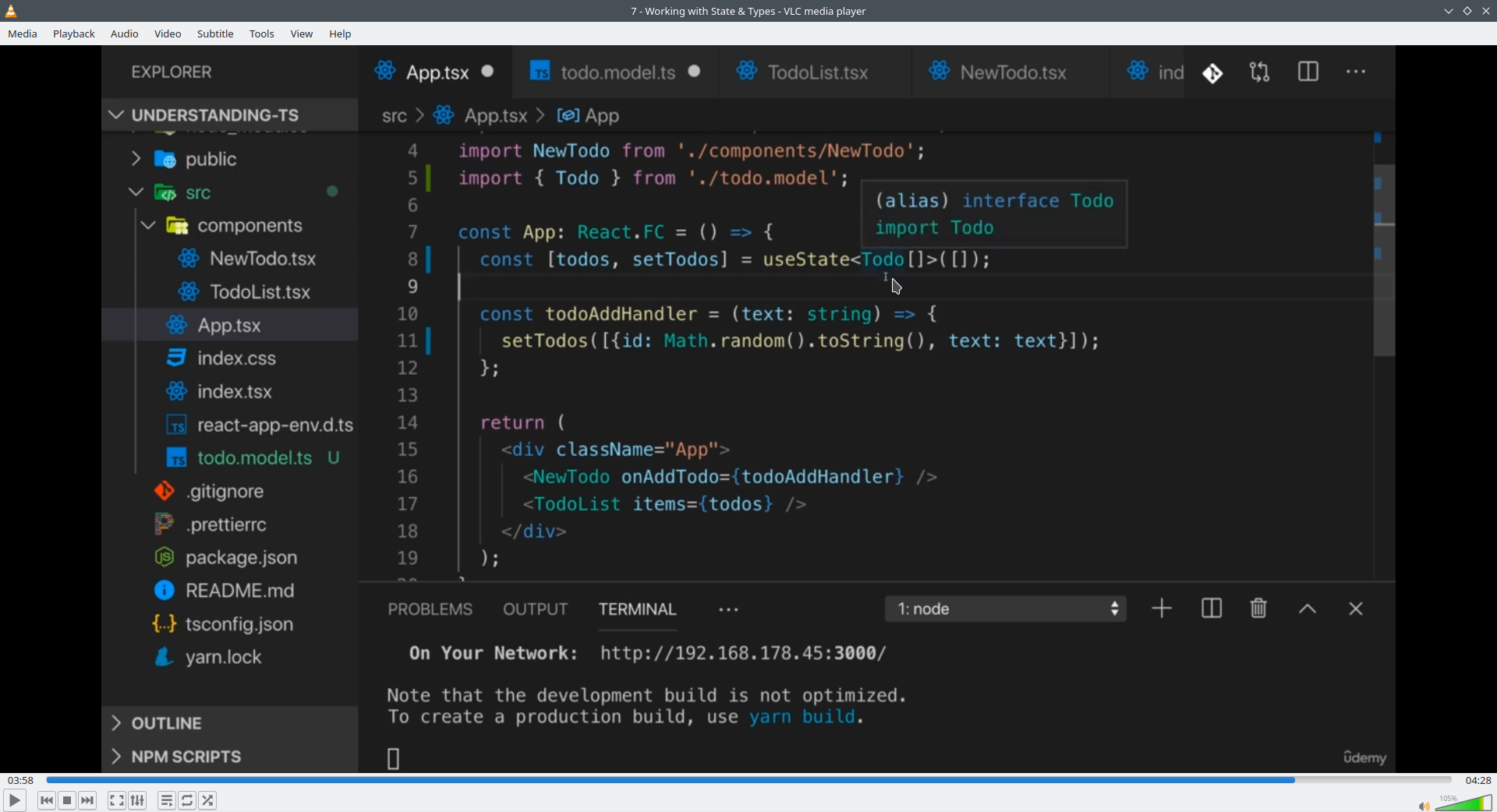
Task: Activate the App.tsx editor tab
Action: point(437,72)
